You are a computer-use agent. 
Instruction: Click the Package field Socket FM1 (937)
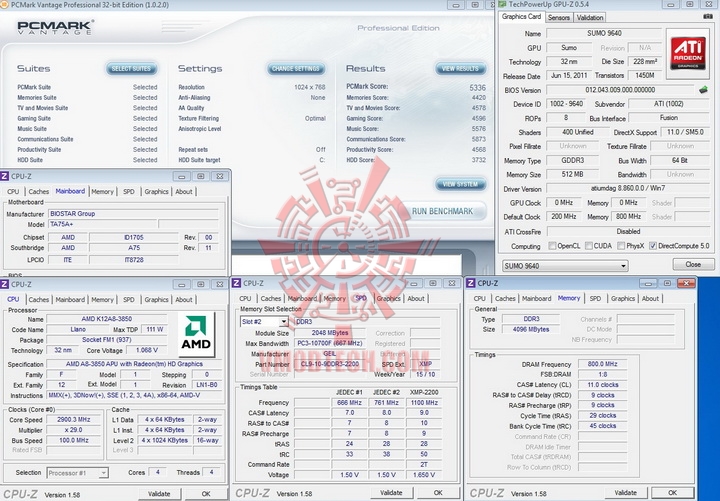tap(107, 340)
